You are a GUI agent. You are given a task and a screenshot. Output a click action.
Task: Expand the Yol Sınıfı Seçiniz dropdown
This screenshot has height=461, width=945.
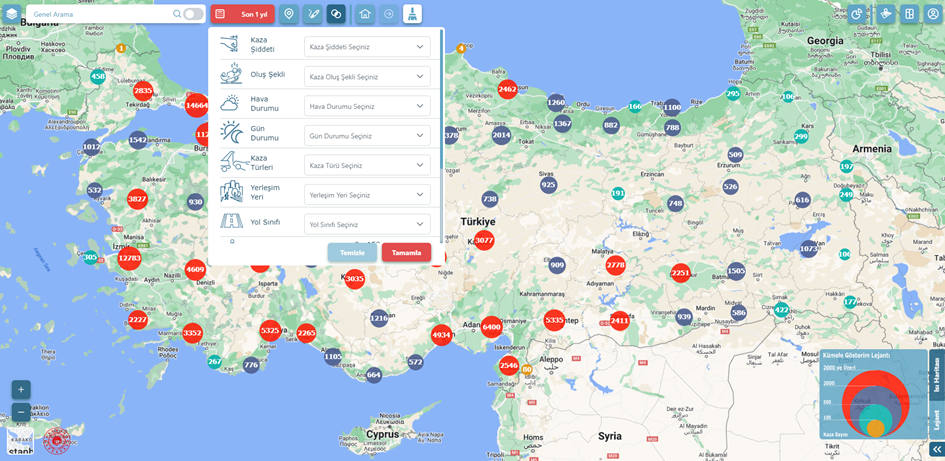367,224
